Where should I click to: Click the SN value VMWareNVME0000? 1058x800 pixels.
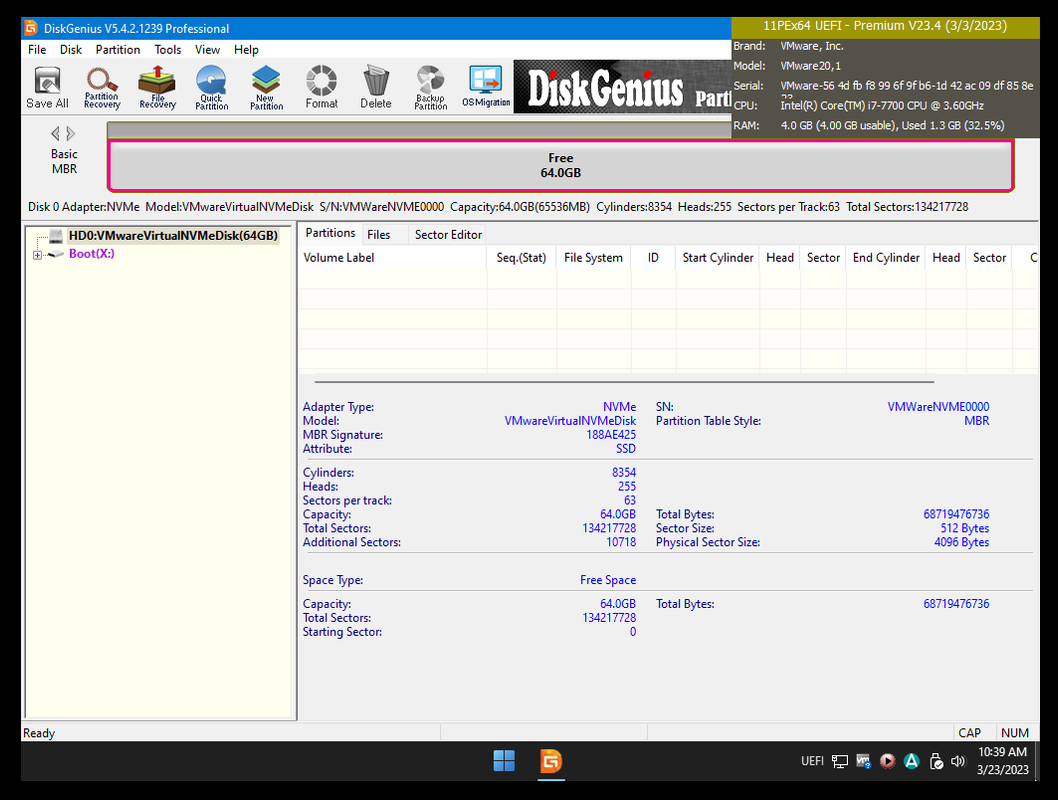pos(938,407)
